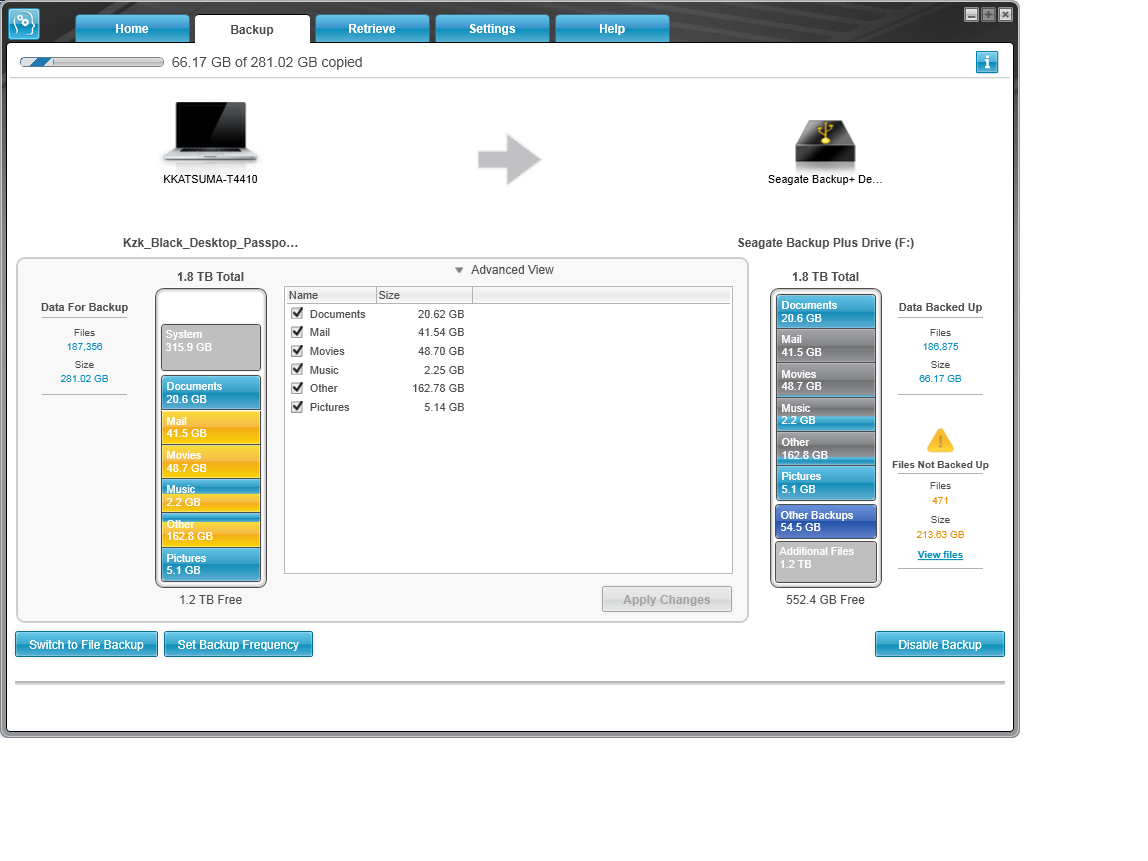Click the 552.4 GB Free label

pos(825,600)
